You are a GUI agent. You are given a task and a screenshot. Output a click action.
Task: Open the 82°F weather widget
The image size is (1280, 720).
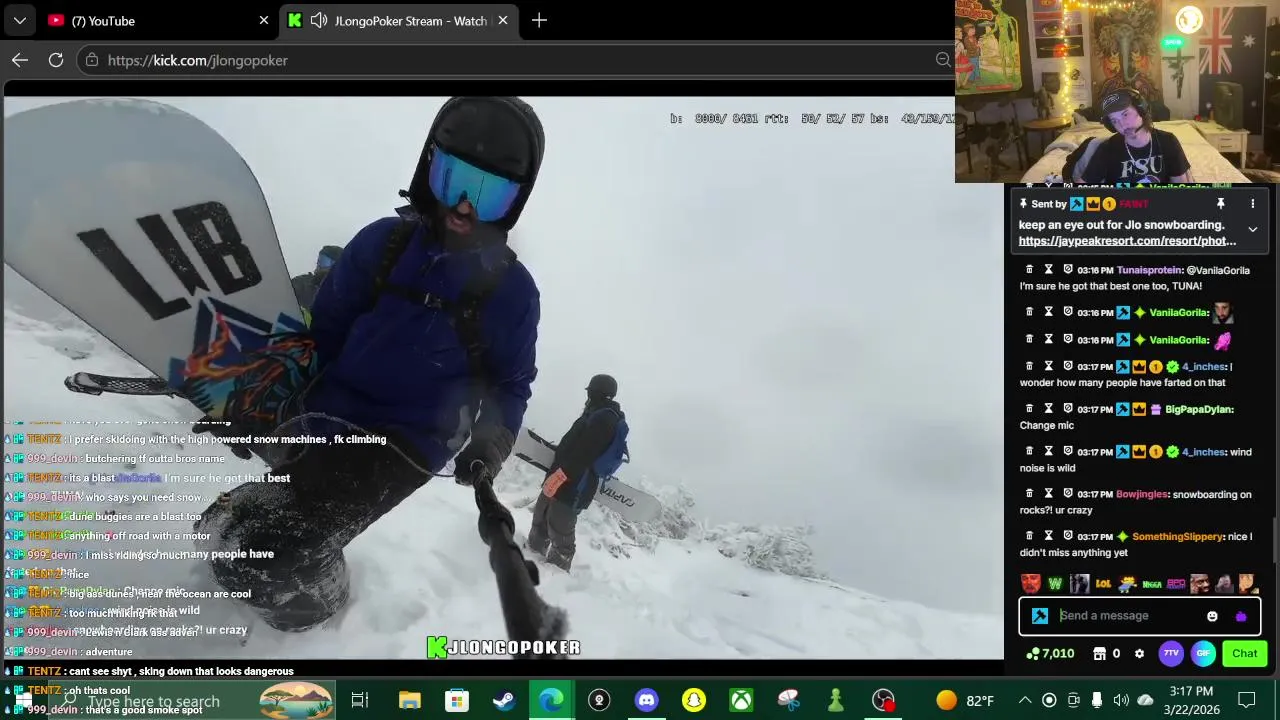(965, 700)
